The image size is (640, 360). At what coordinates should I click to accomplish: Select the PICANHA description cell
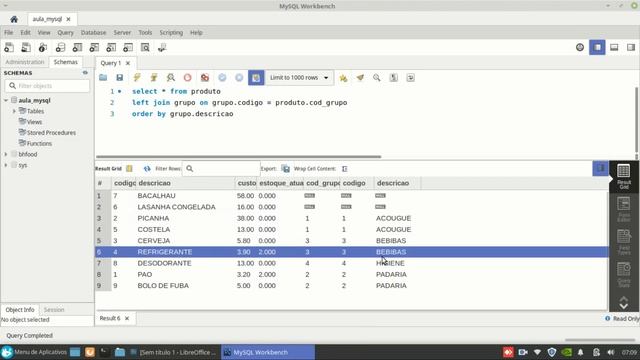coord(153,218)
